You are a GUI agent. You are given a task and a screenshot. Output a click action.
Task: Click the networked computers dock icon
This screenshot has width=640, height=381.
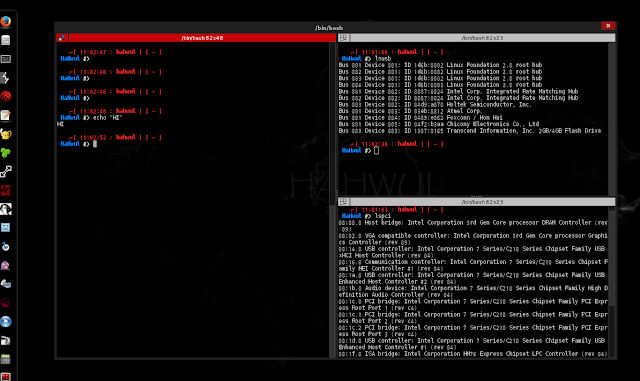(5, 284)
